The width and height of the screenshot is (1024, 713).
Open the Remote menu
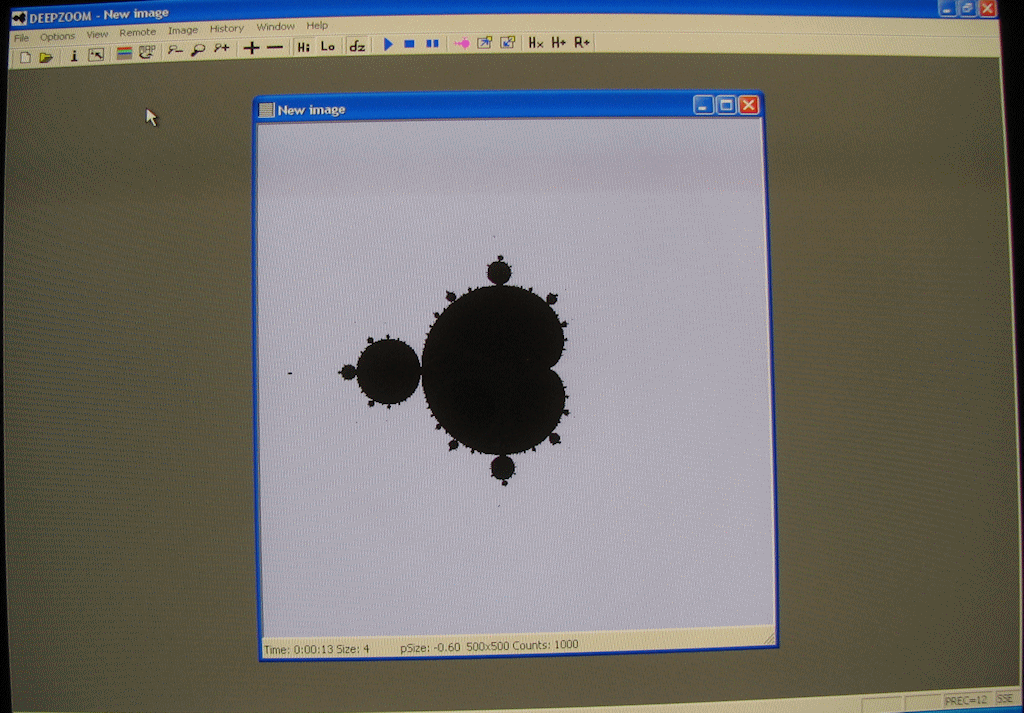click(138, 32)
